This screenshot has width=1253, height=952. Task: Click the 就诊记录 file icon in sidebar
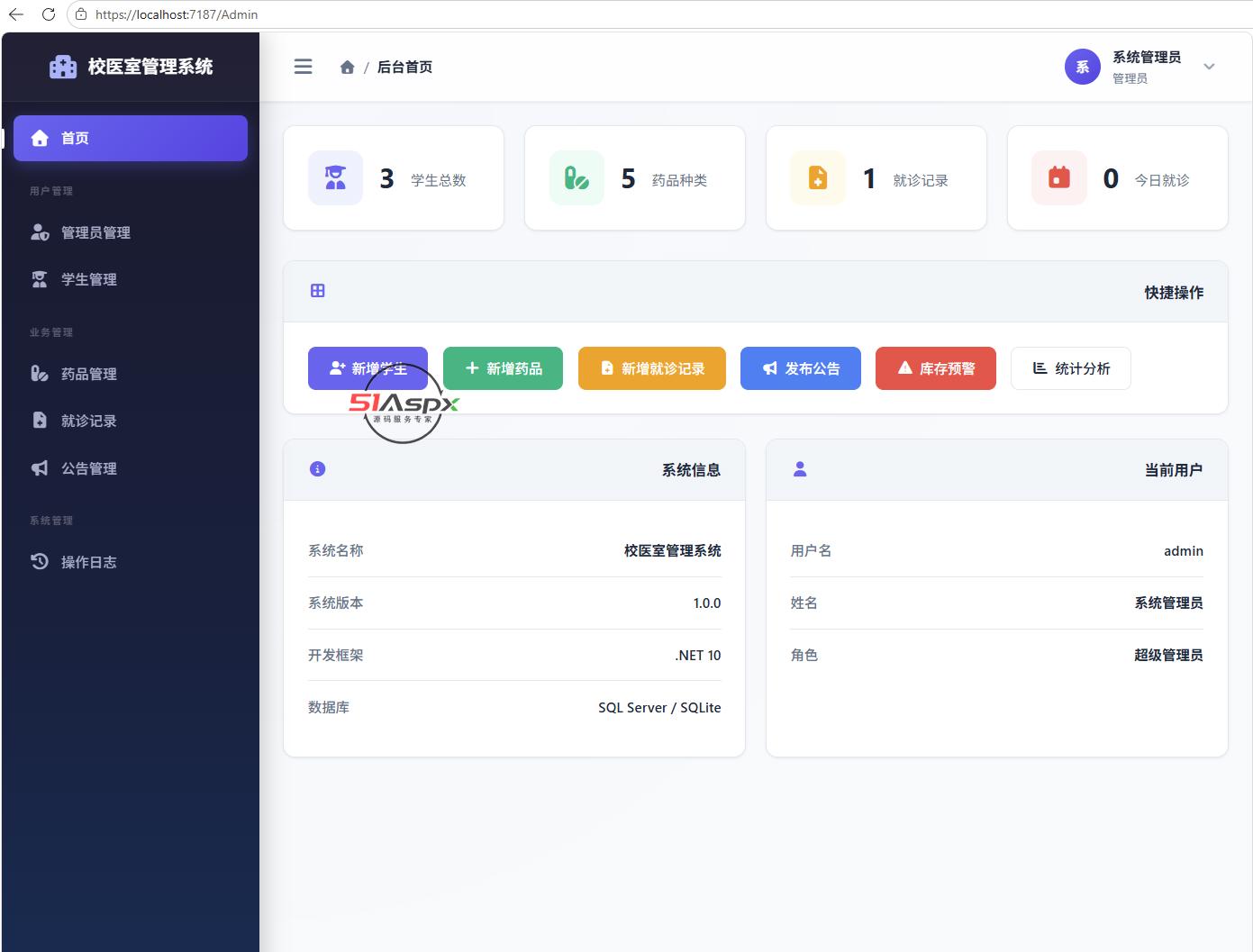(x=40, y=421)
